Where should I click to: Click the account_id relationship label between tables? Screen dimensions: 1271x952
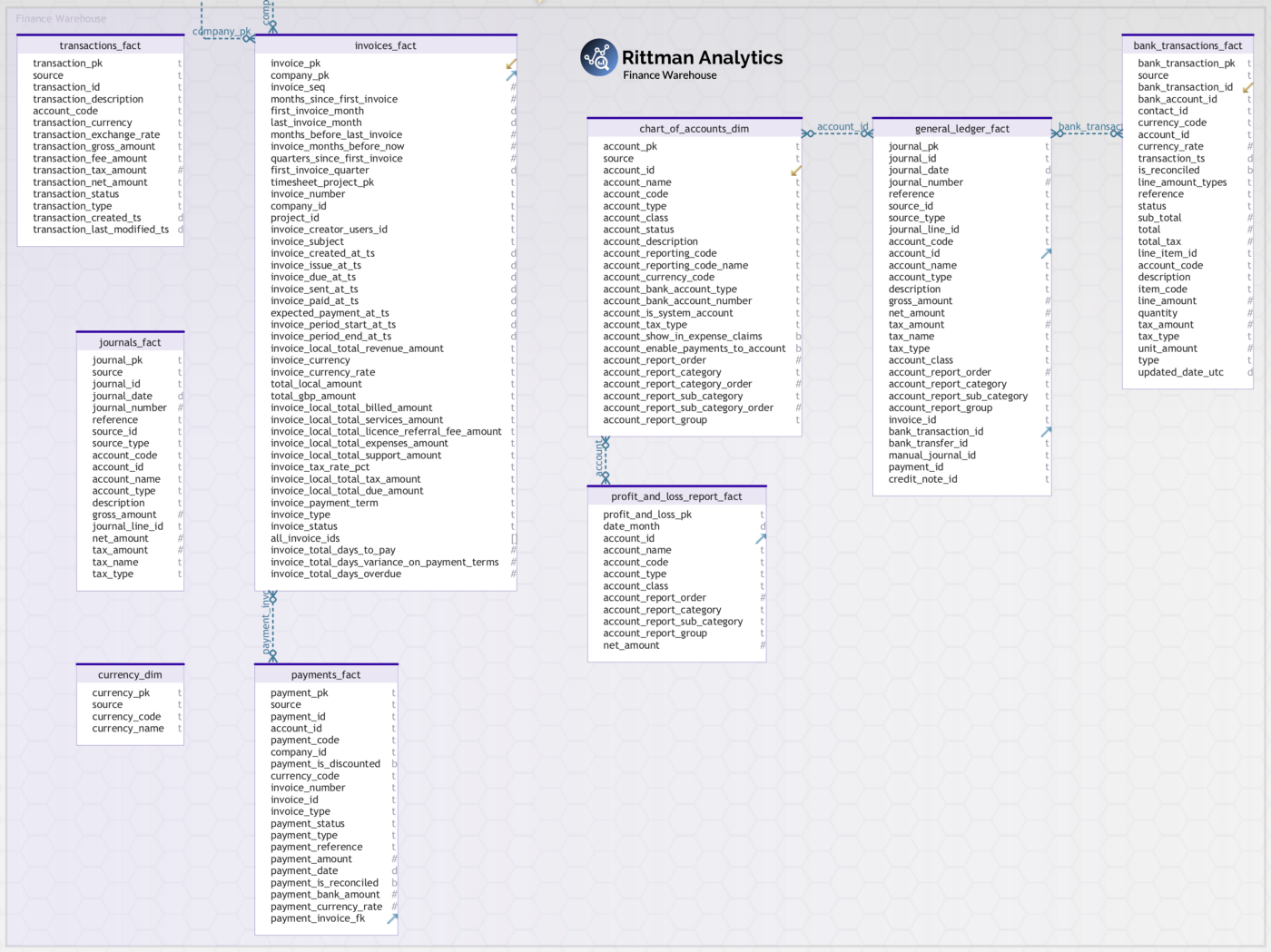coord(842,127)
